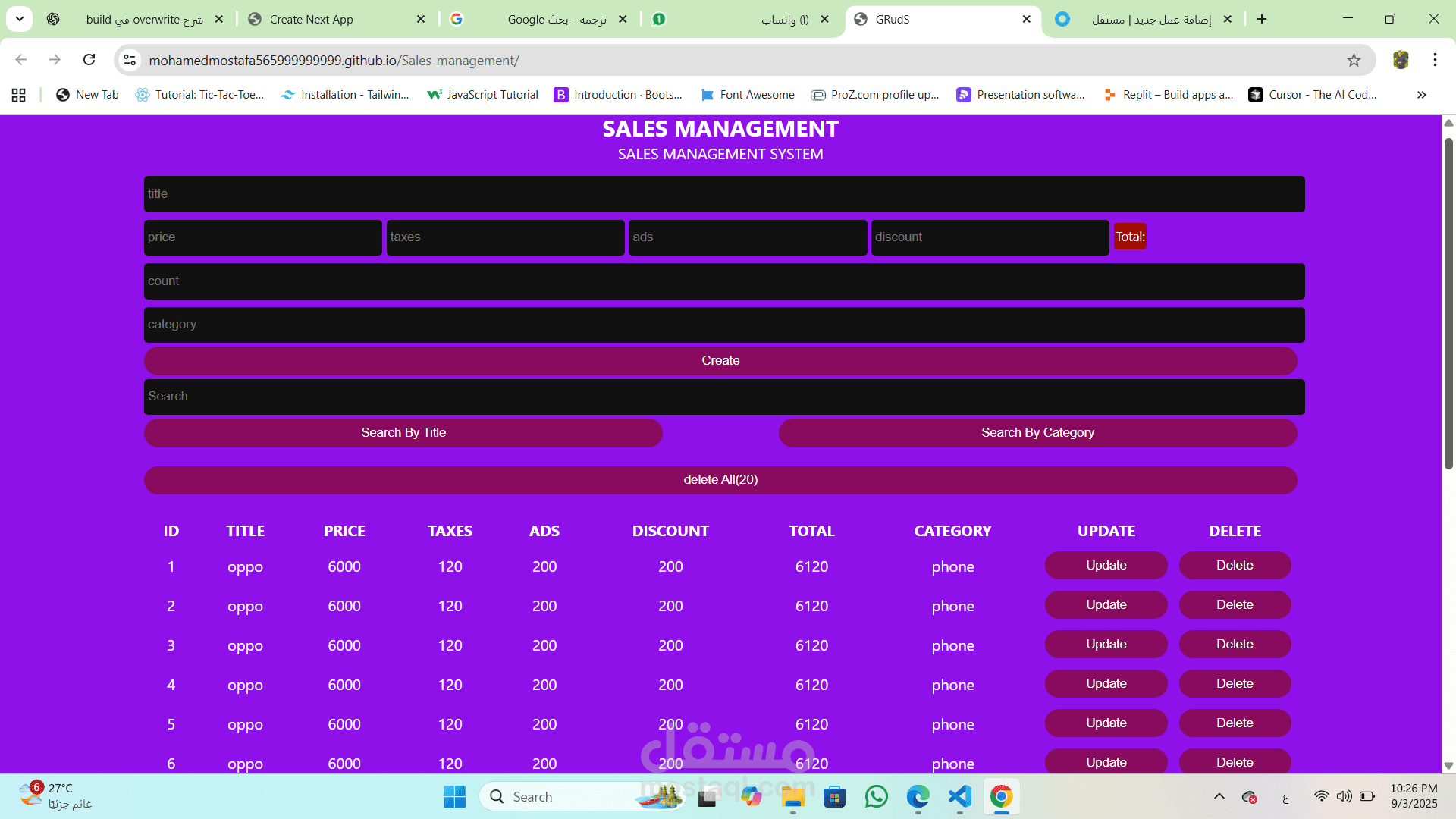This screenshot has width=1456, height=819.
Task: Open a new tab with the plus button
Action: click(x=1262, y=19)
